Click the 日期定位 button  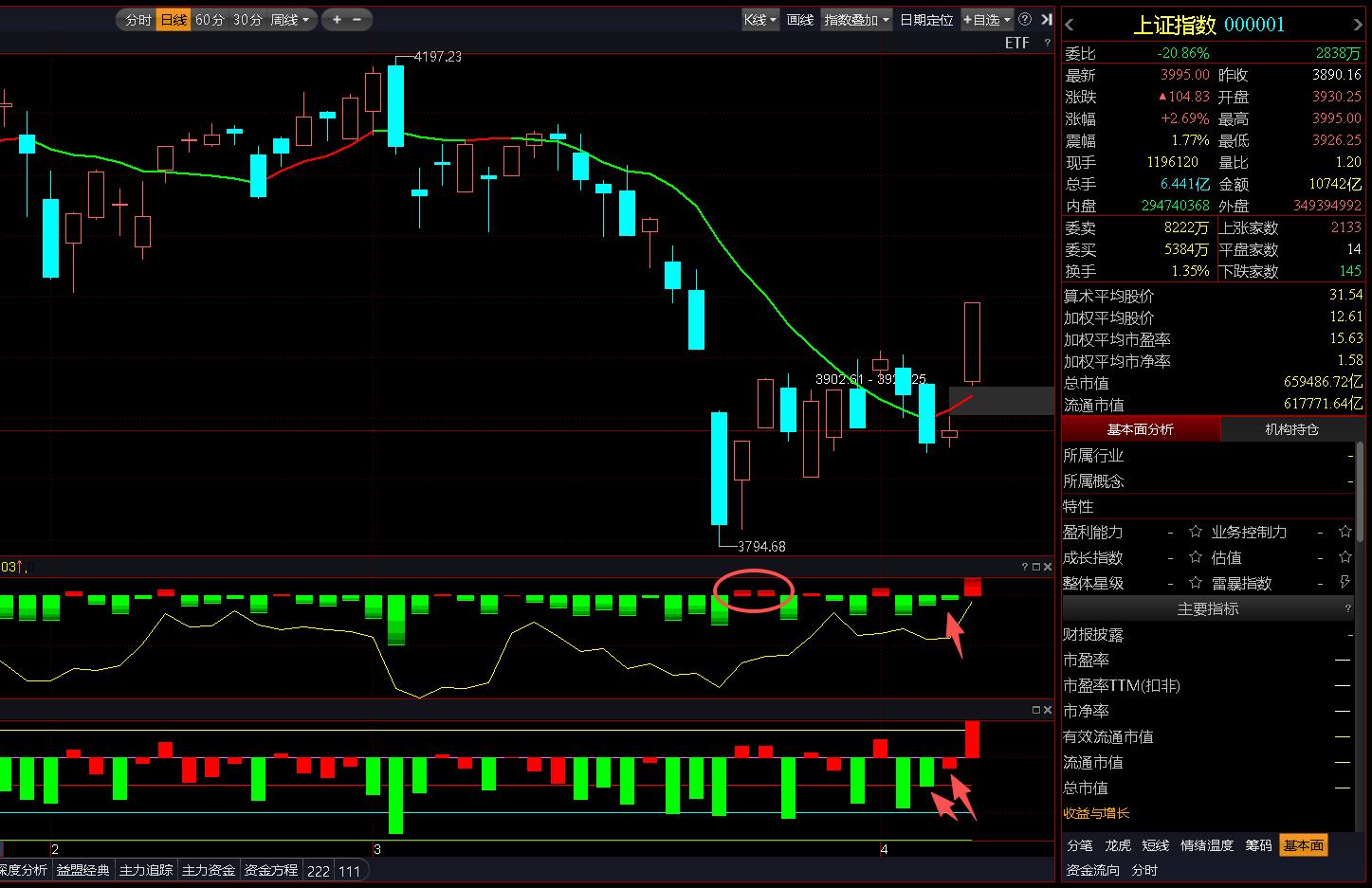926,19
